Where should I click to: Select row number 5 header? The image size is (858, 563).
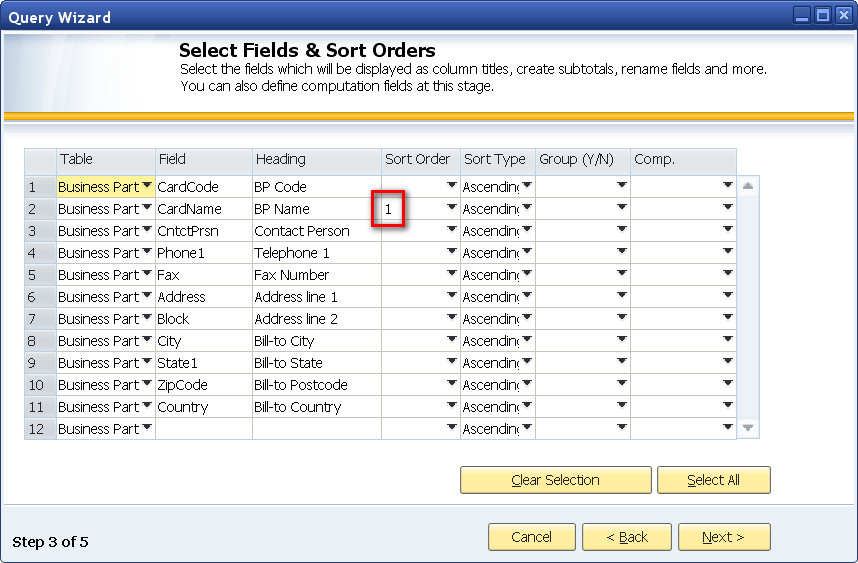tap(39, 275)
